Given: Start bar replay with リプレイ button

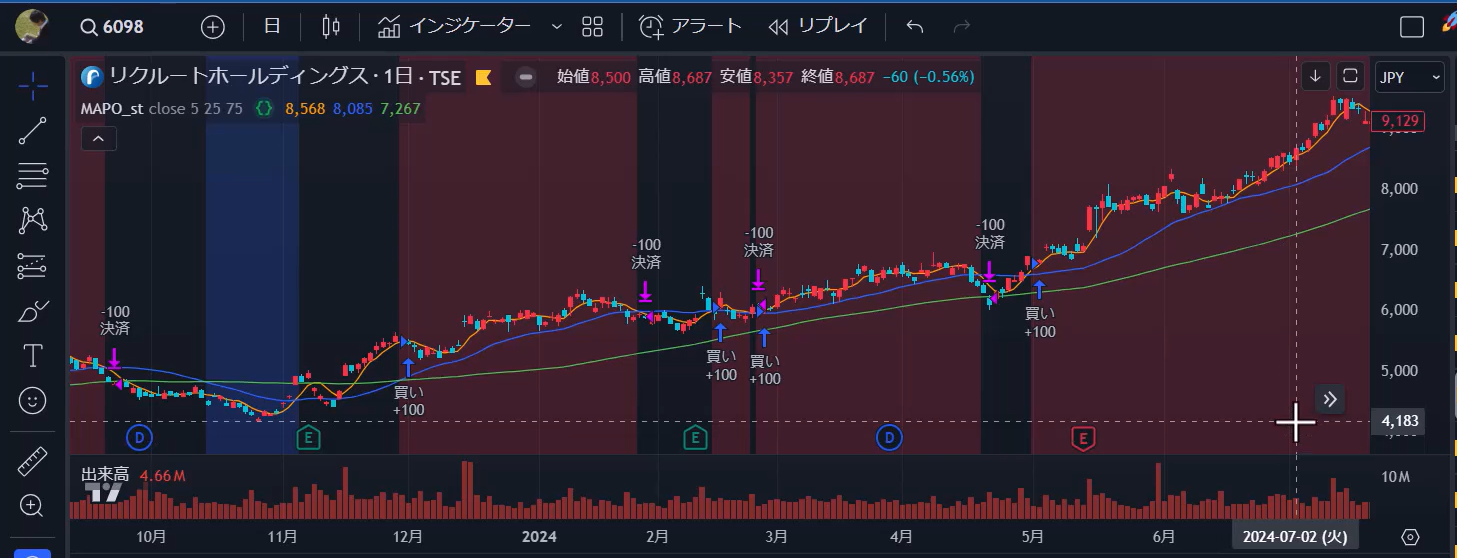Looking at the screenshot, I should point(817,27).
